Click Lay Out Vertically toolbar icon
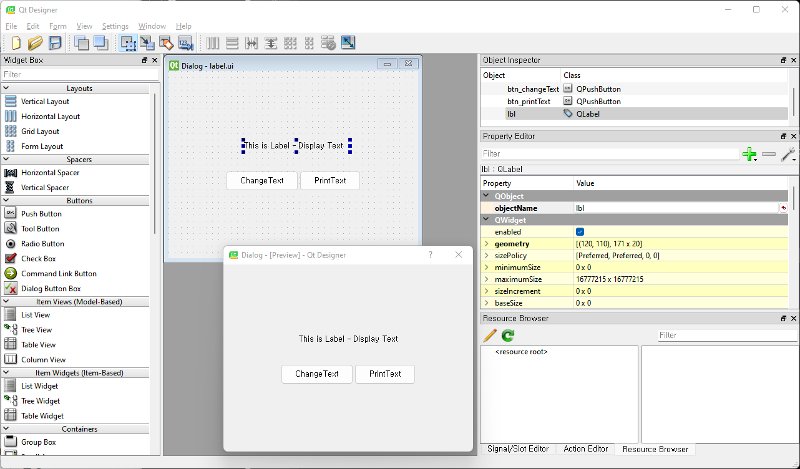The image size is (800, 469). pyautogui.click(x=232, y=43)
